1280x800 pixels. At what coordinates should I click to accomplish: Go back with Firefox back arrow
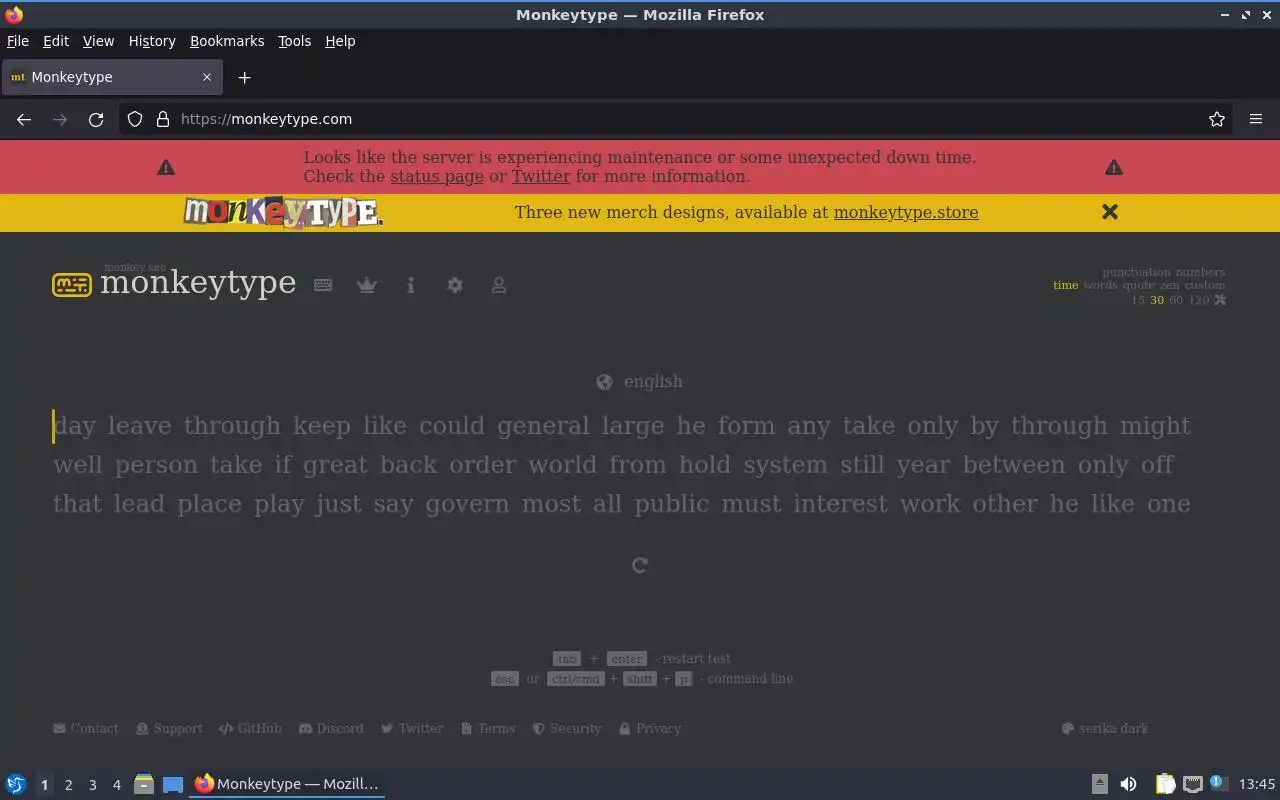pos(24,119)
